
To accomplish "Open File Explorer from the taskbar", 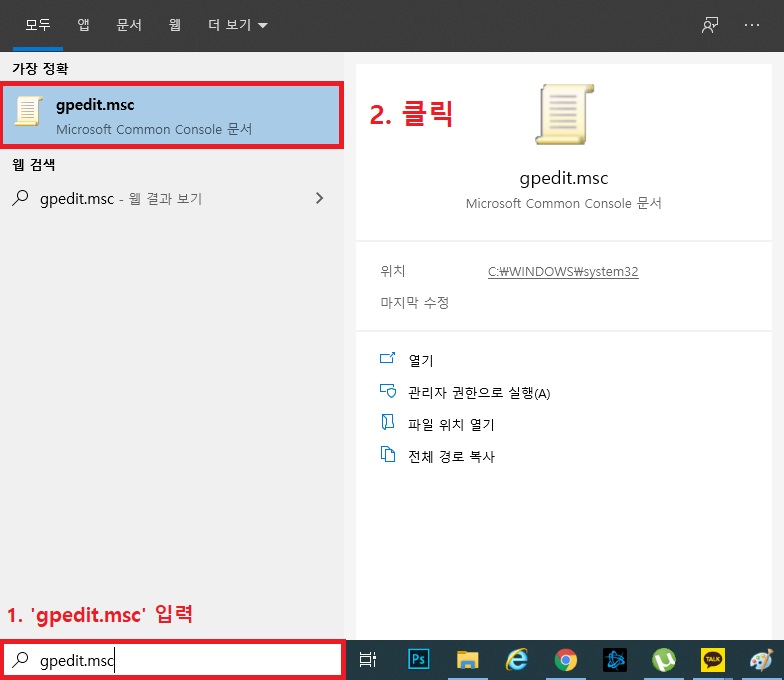I will point(468,660).
